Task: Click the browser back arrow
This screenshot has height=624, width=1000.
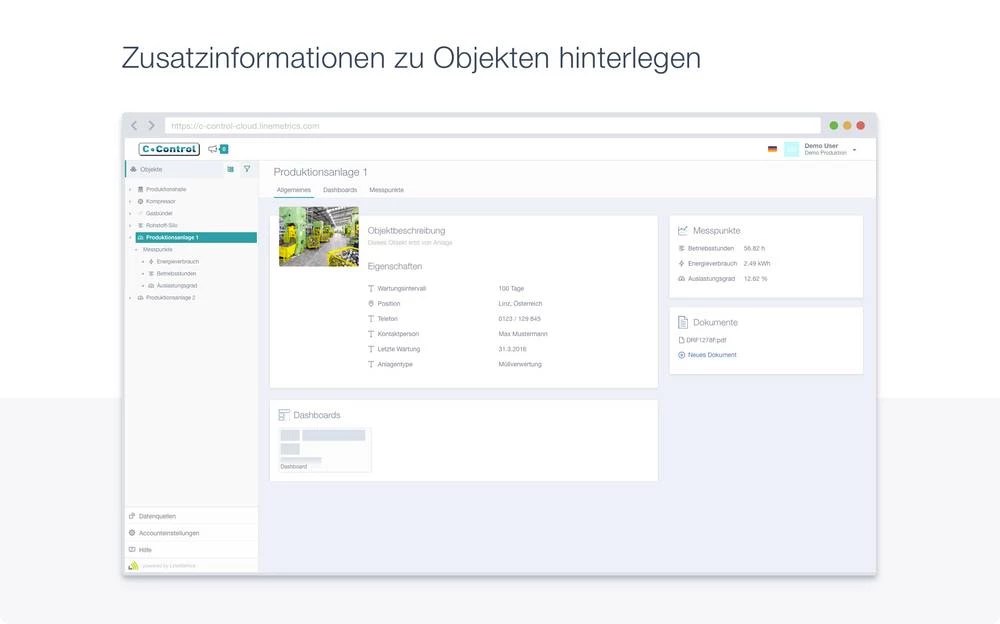Action: click(135, 126)
